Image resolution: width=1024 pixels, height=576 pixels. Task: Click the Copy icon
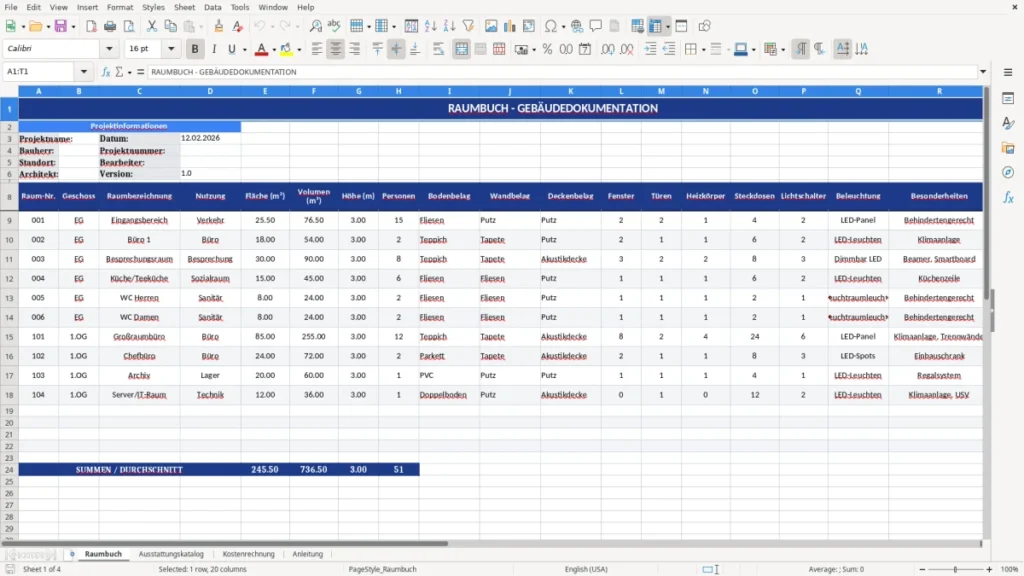tap(170, 26)
